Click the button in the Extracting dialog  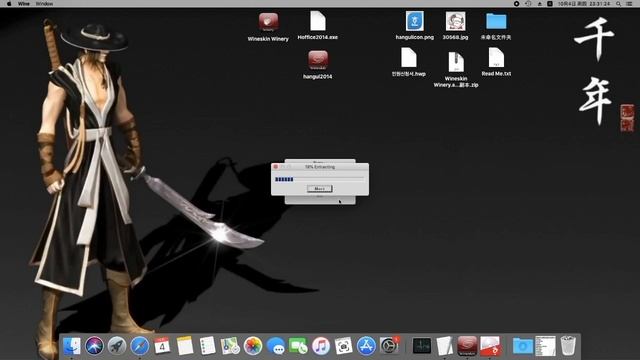point(320,189)
